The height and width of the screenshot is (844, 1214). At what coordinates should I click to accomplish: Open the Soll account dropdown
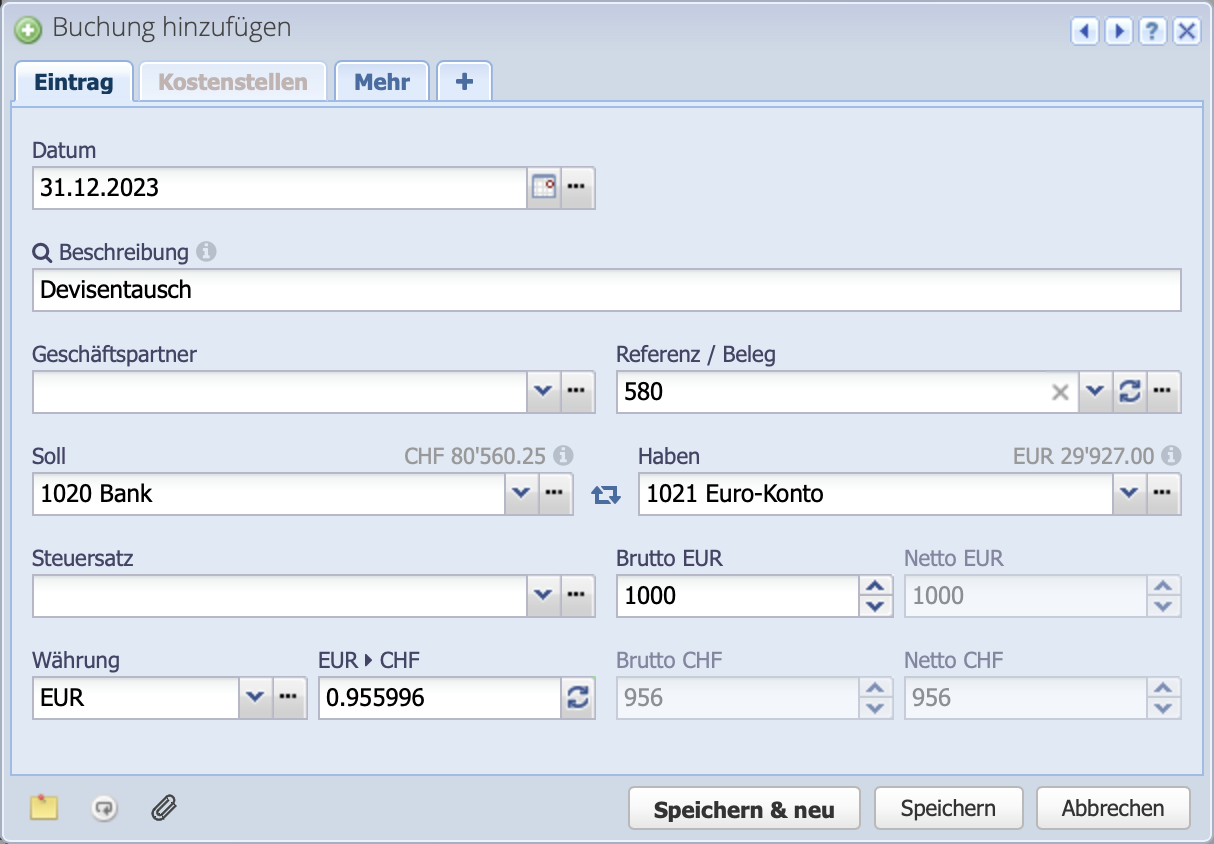tap(521, 494)
